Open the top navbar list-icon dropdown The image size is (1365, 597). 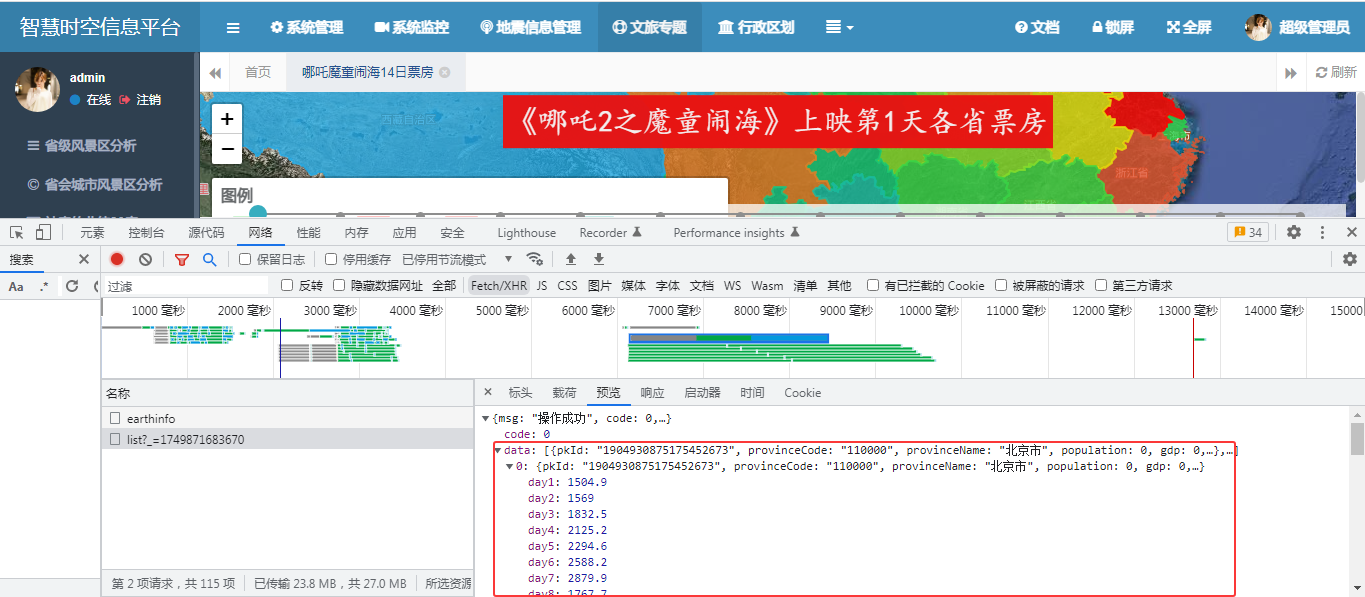[839, 27]
